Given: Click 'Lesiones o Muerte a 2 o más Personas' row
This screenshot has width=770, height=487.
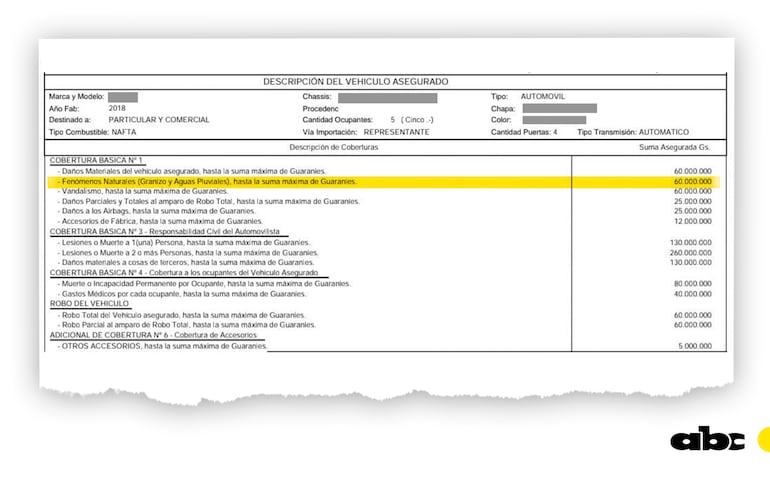Looking at the screenshot, I should 188,253.
